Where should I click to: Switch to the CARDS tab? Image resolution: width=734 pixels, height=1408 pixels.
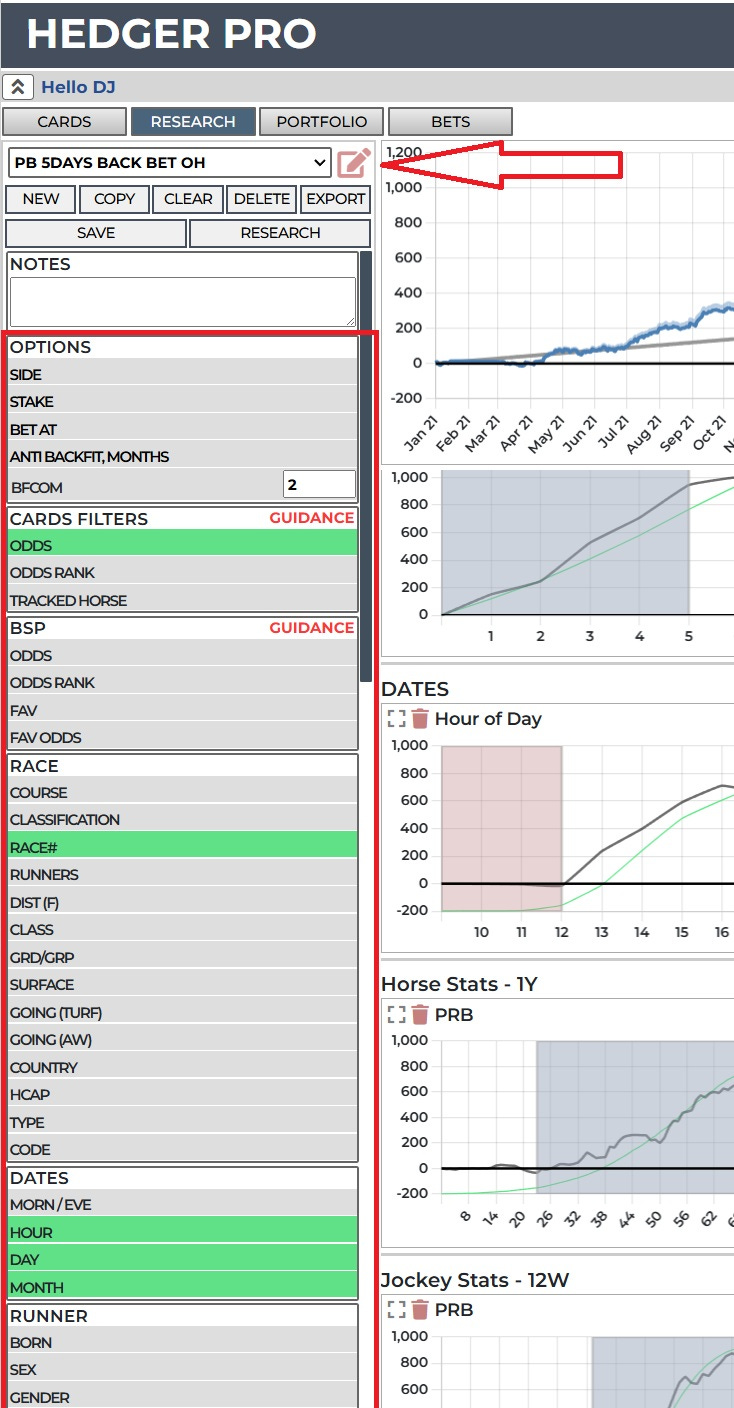coord(65,122)
